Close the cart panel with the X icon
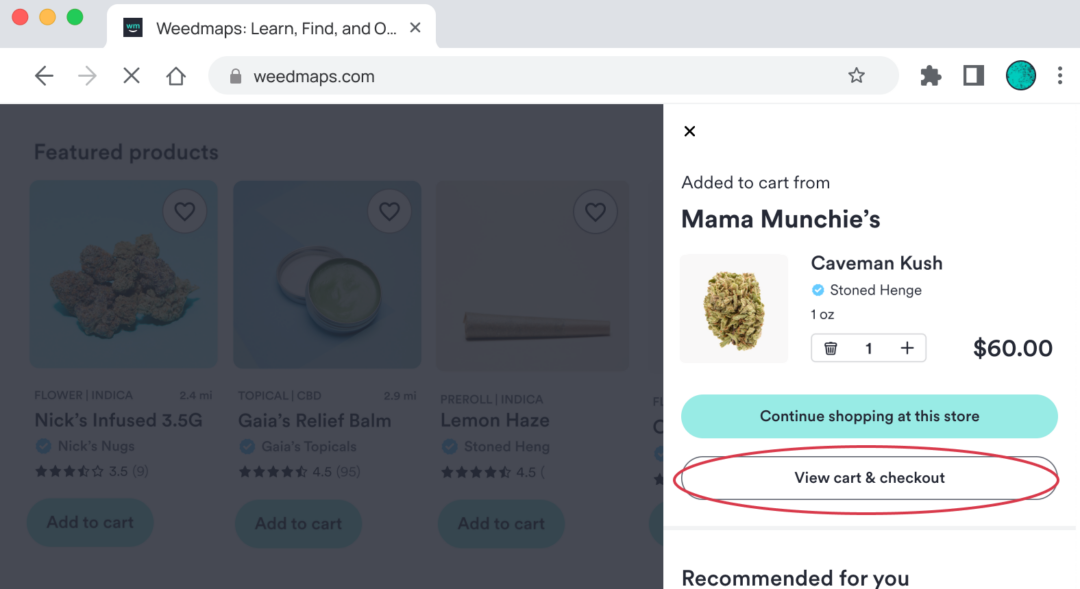 tap(689, 131)
